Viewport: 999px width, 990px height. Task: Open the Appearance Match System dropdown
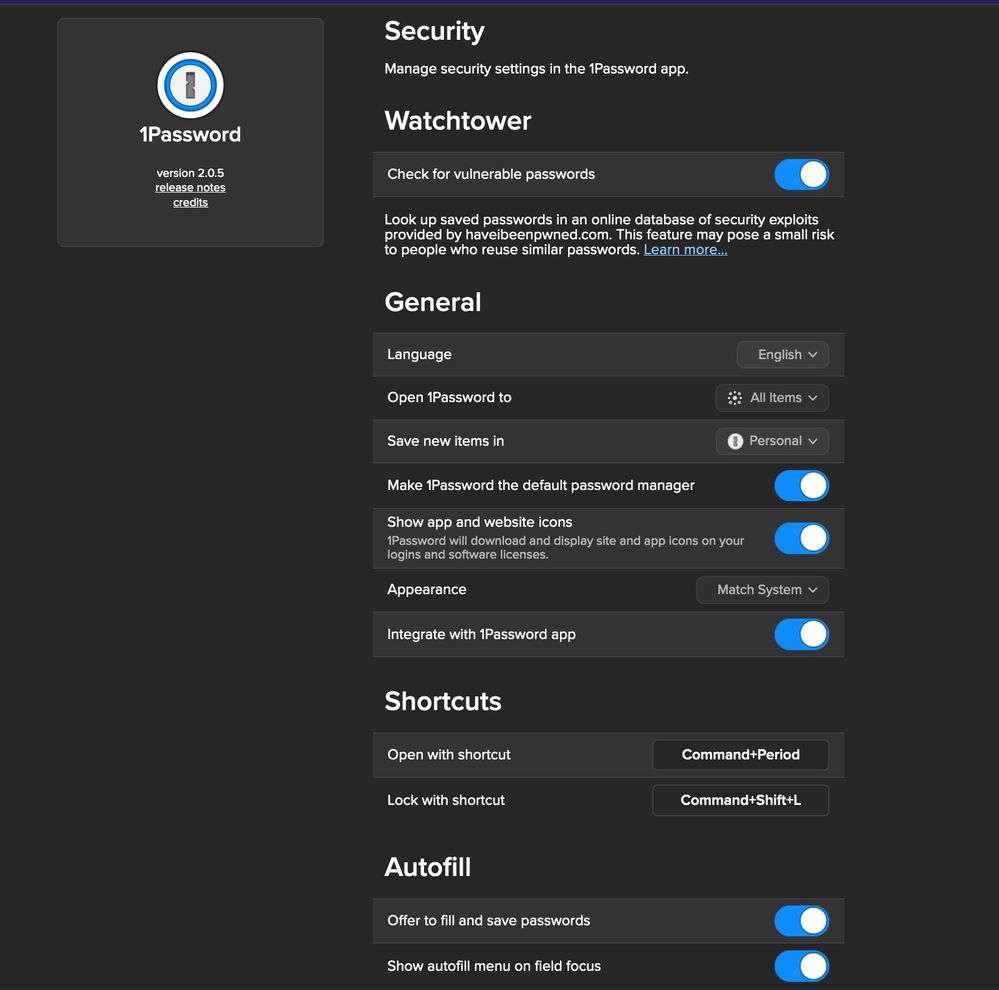762,590
